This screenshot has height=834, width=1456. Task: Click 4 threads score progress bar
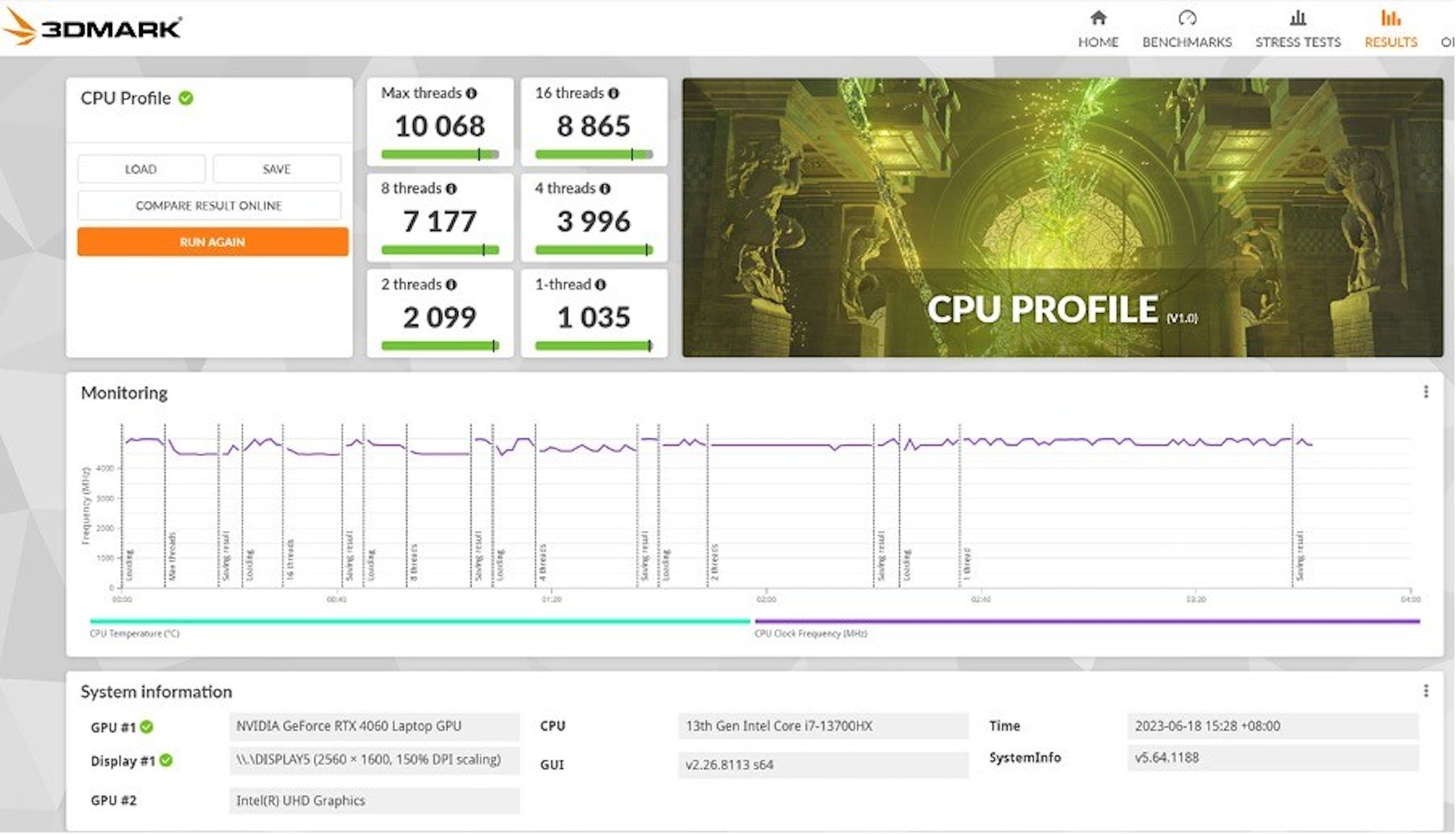(x=594, y=250)
